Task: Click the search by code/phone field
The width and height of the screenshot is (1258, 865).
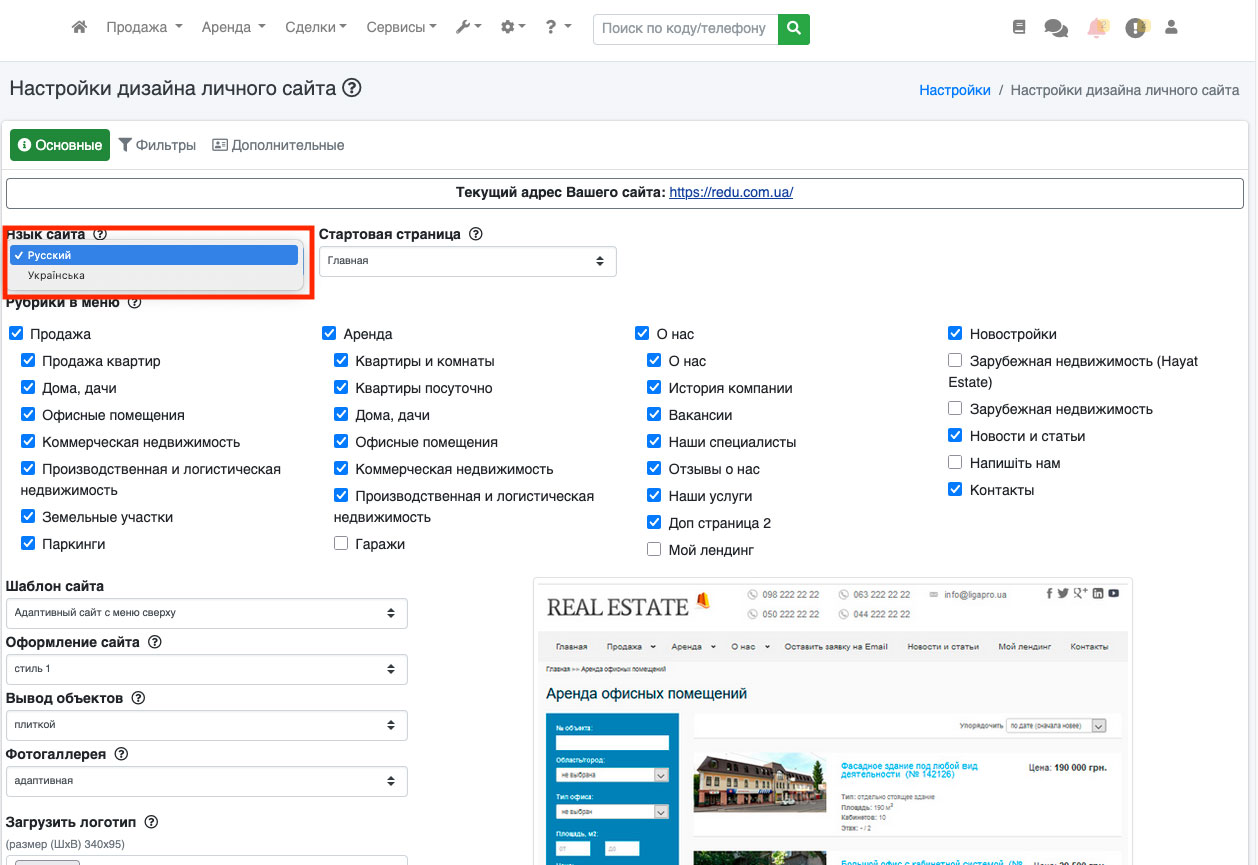Action: [685, 29]
